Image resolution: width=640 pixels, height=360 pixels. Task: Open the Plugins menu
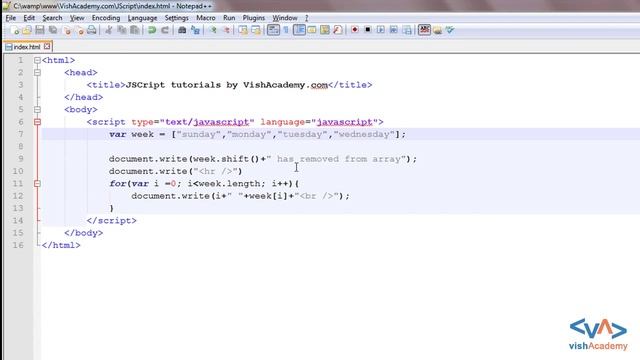point(253,18)
